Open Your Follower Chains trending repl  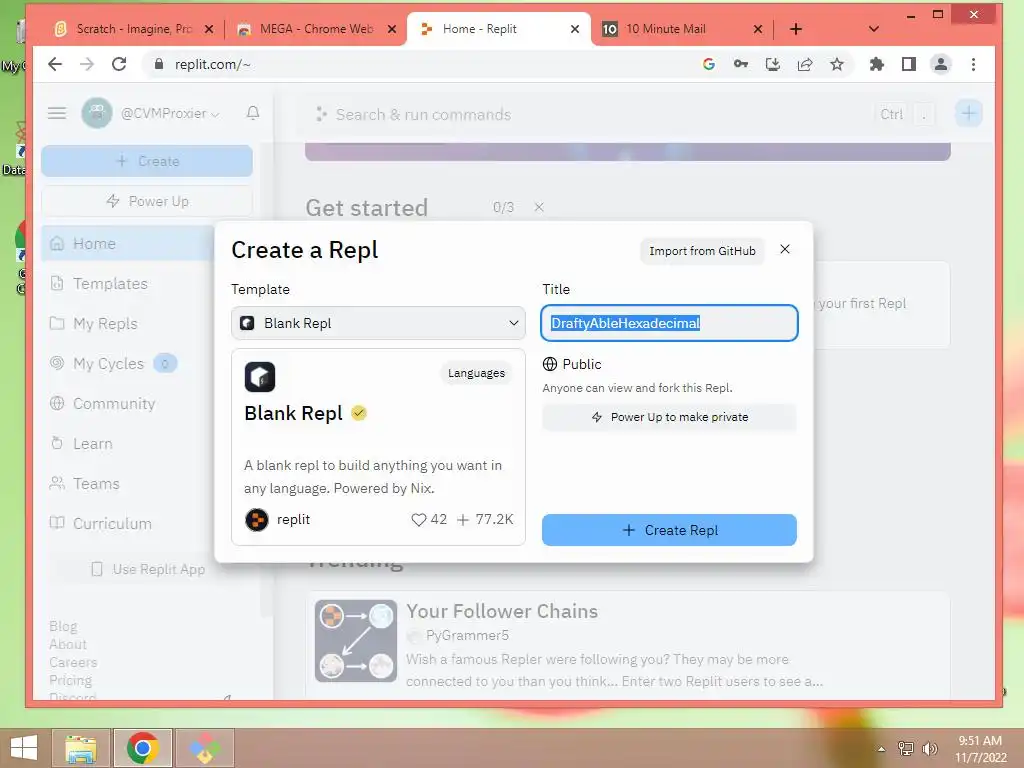click(x=502, y=611)
